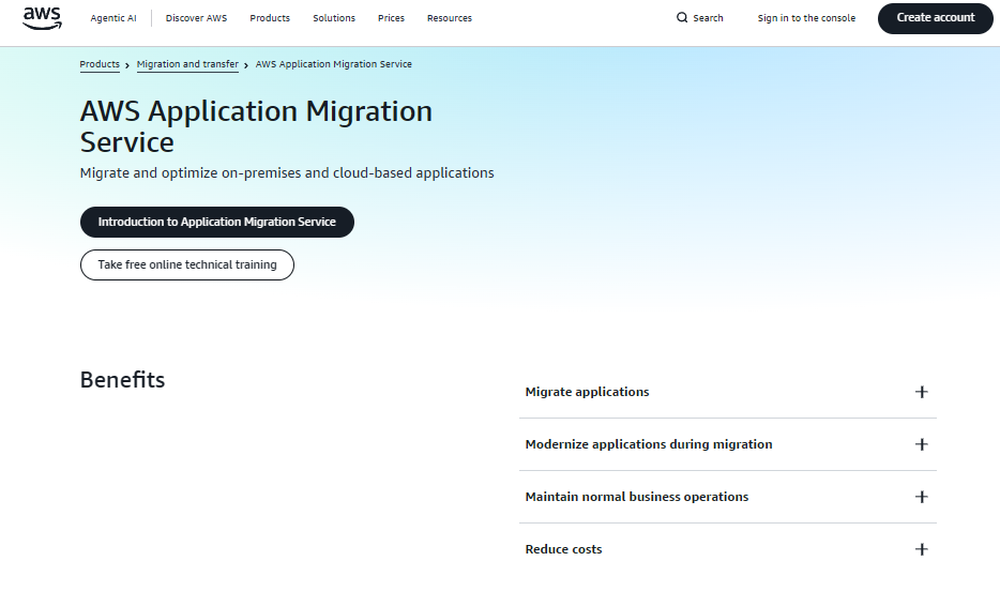
Task: Go to the Products breadcrumb link
Action: click(99, 64)
